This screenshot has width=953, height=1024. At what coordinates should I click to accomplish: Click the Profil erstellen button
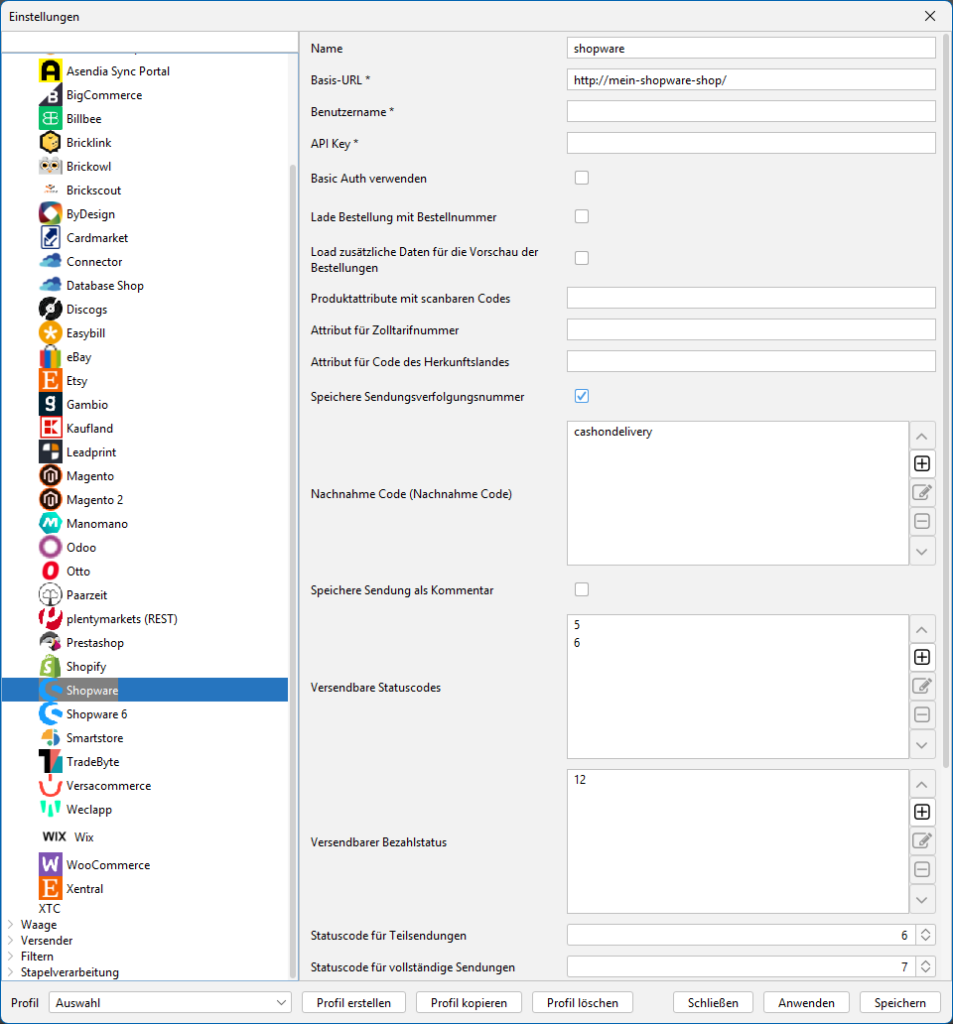(x=354, y=1002)
